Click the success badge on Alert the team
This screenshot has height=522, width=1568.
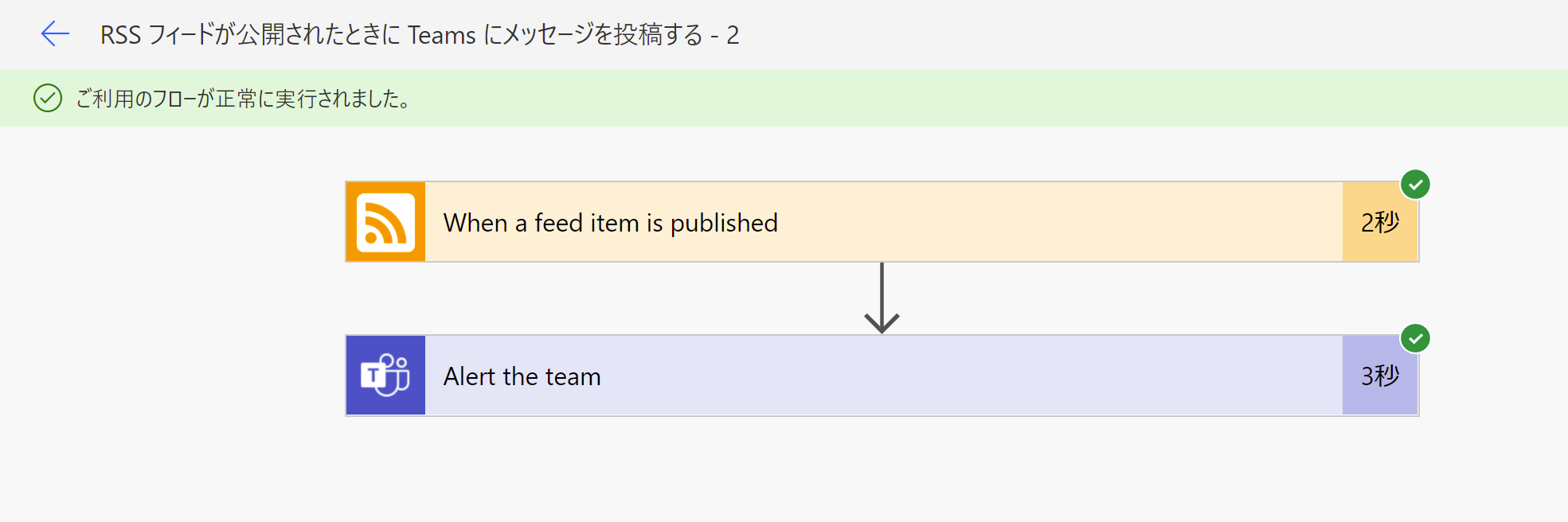pyautogui.click(x=1417, y=338)
